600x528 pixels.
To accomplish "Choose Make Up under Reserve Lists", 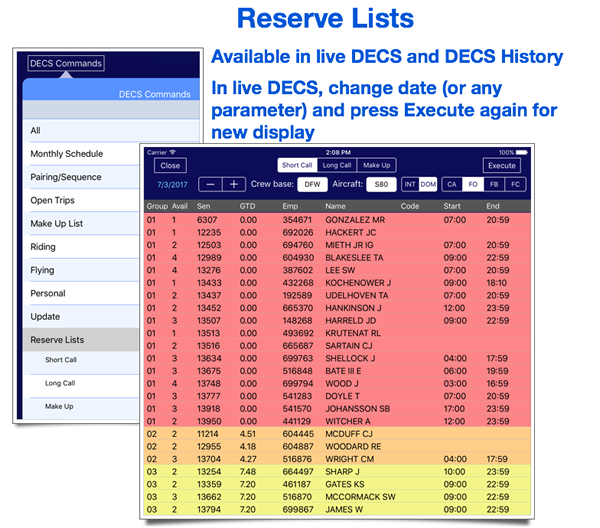I will (81, 407).
